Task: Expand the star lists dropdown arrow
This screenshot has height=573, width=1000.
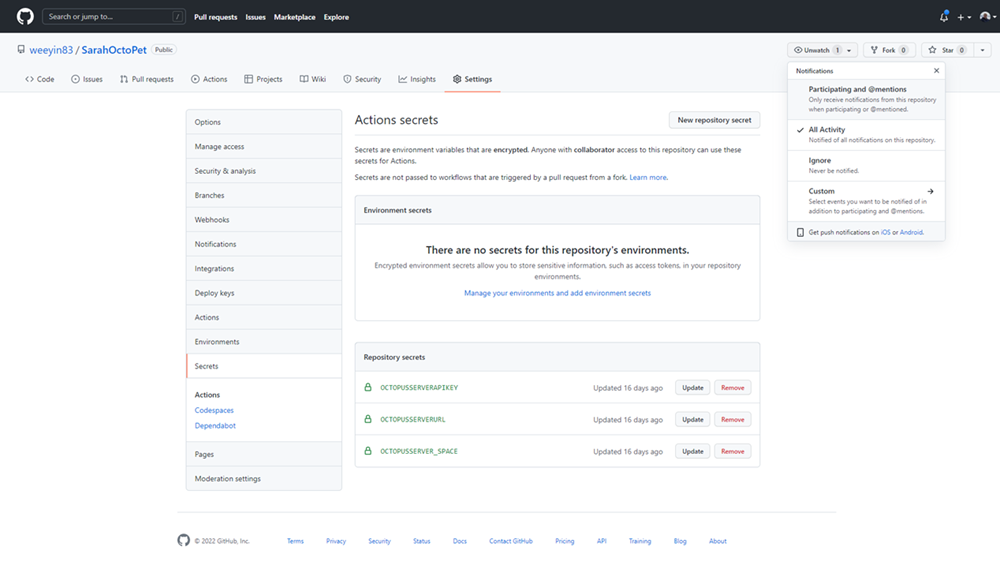Action: [x=982, y=50]
